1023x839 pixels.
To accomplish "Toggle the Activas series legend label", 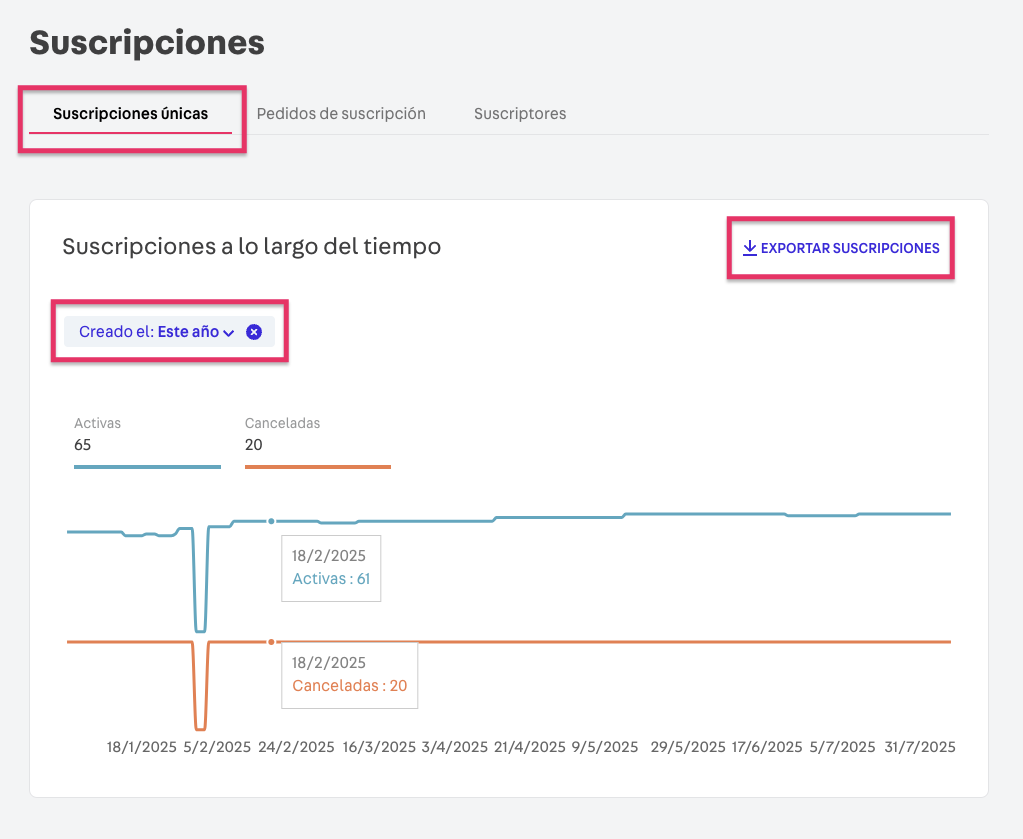I will pyautogui.click(x=97, y=423).
